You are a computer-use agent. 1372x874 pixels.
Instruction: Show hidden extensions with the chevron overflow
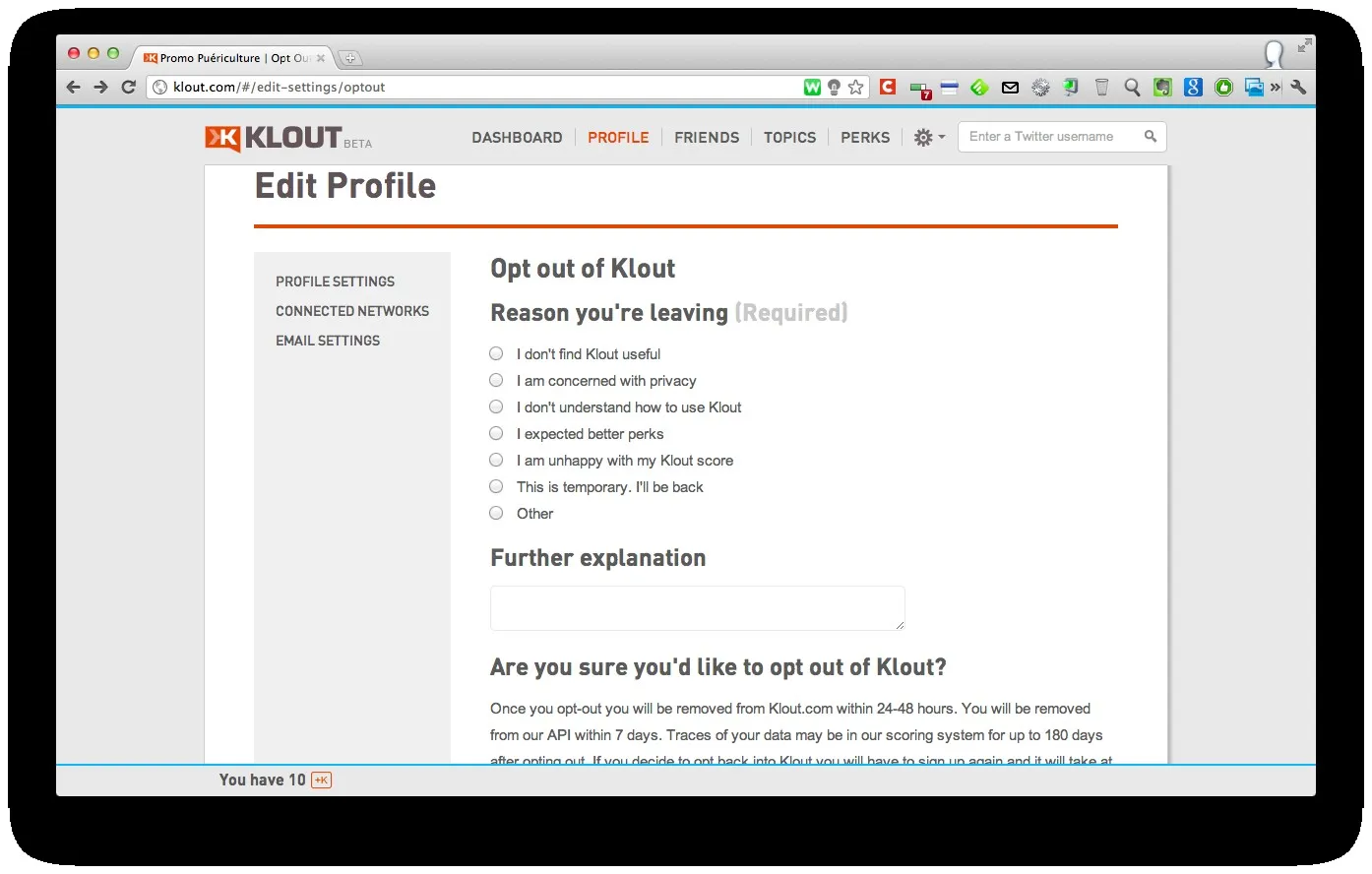[1276, 87]
